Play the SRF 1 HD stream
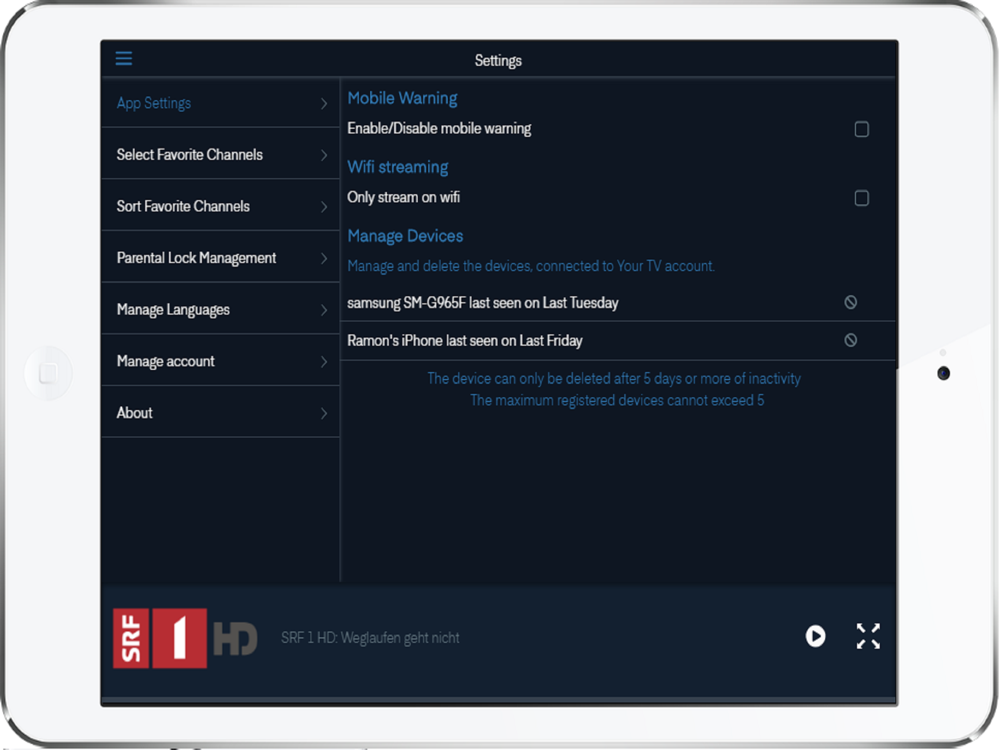 pyautogui.click(x=815, y=636)
